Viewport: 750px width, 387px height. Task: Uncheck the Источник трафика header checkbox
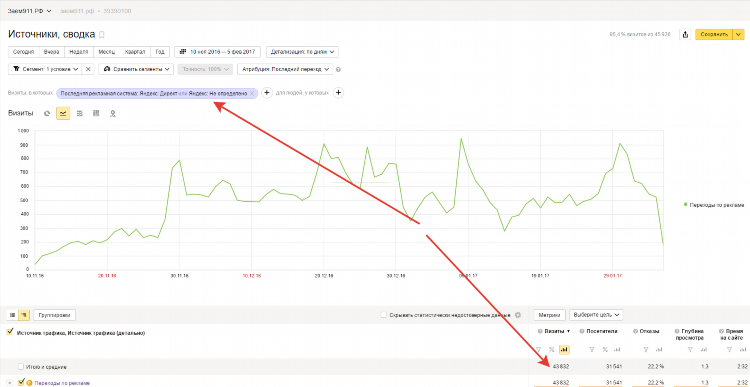10,332
